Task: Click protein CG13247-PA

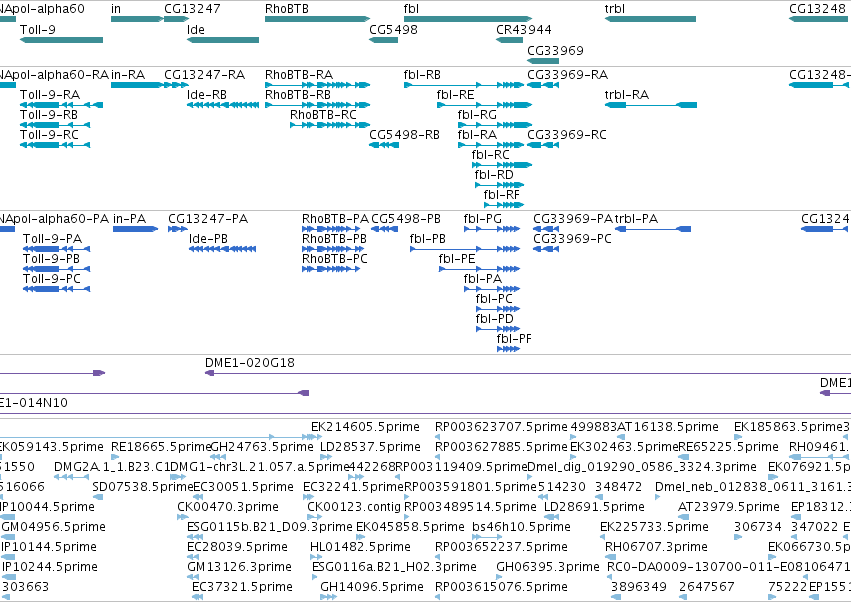Action: 178,229
